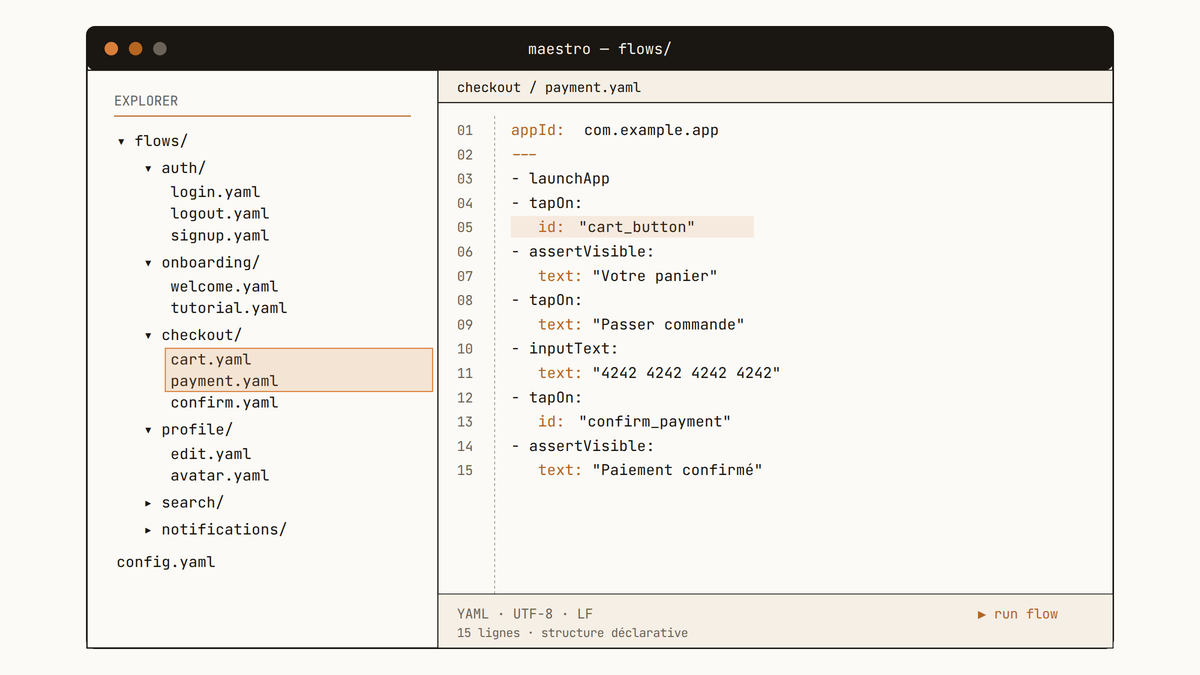
Task: Click the highlighted "cart_button" id line
Action: point(632,227)
